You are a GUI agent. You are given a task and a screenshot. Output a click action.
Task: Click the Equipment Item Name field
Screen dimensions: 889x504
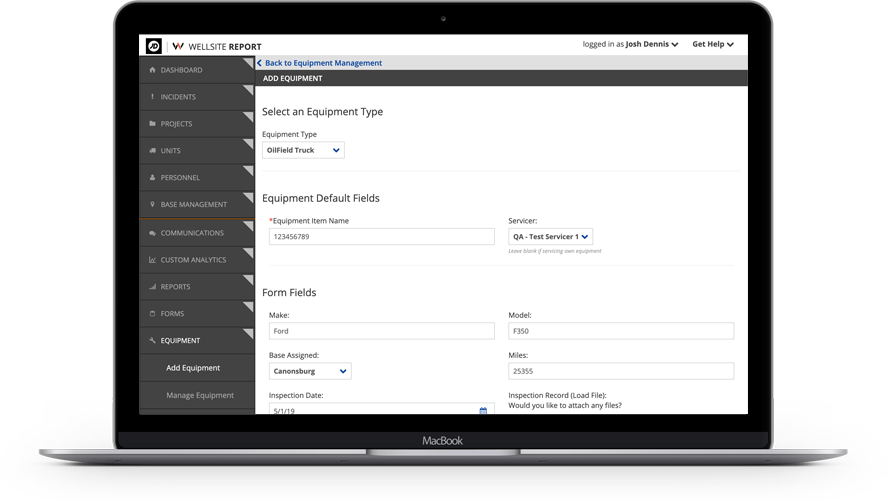[381, 237]
